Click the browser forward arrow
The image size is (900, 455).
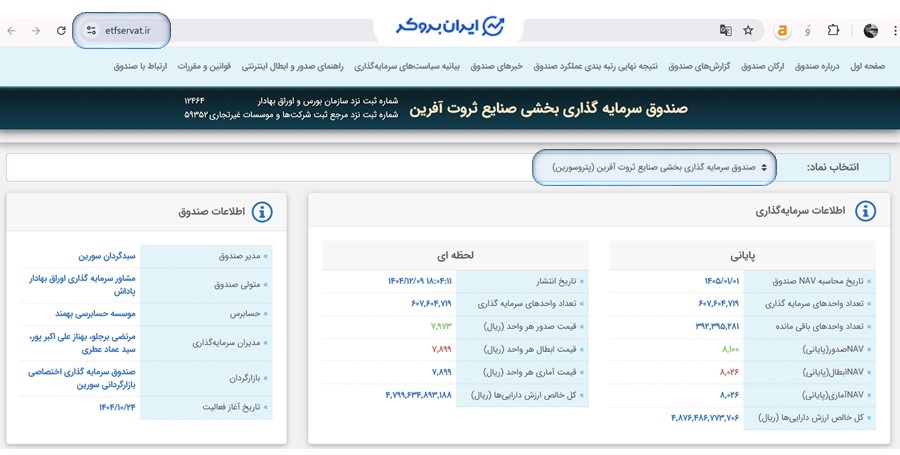[x=36, y=30]
